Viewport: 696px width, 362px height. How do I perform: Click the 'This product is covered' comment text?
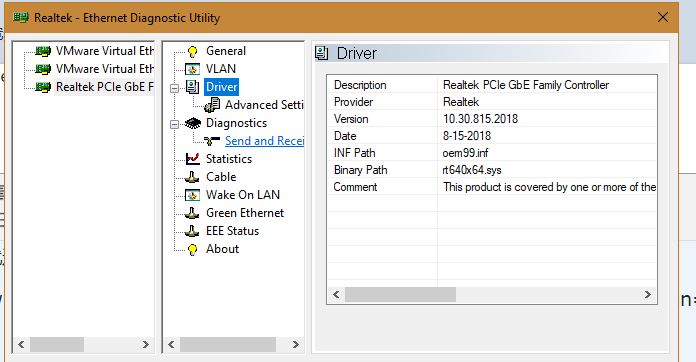pos(550,187)
